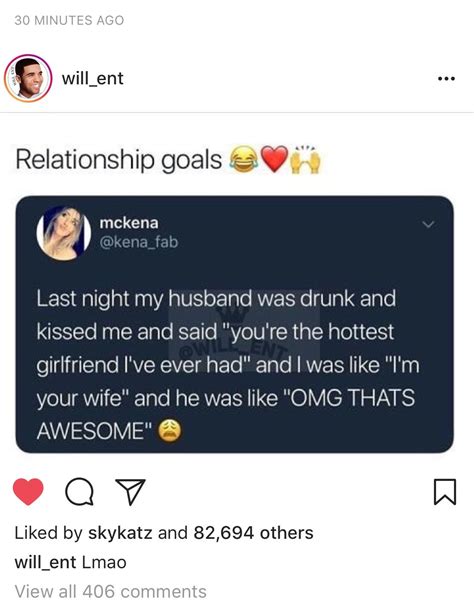Open will_ent username in caption
Viewport: 474px width, 607px height.
pyautogui.click(x=45, y=562)
